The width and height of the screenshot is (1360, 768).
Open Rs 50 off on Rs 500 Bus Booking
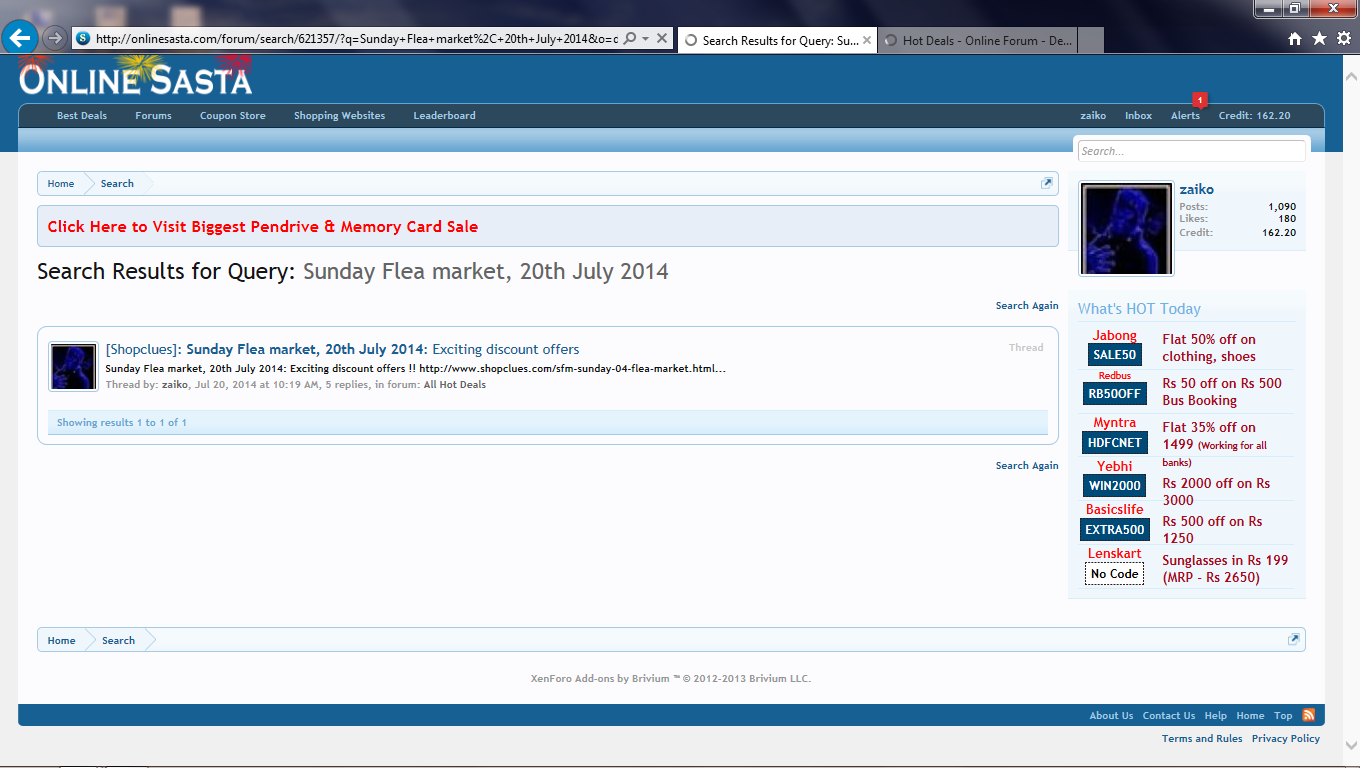click(1222, 392)
